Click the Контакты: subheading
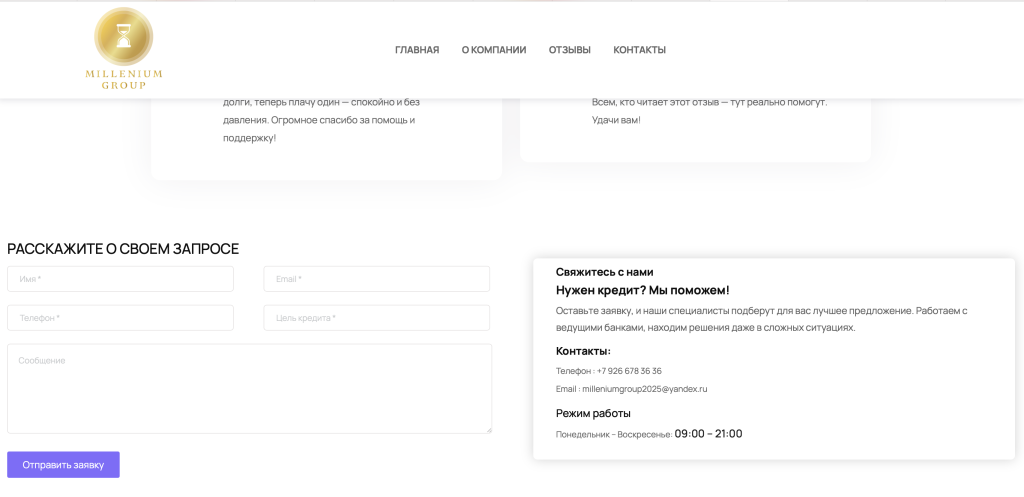 coord(583,351)
